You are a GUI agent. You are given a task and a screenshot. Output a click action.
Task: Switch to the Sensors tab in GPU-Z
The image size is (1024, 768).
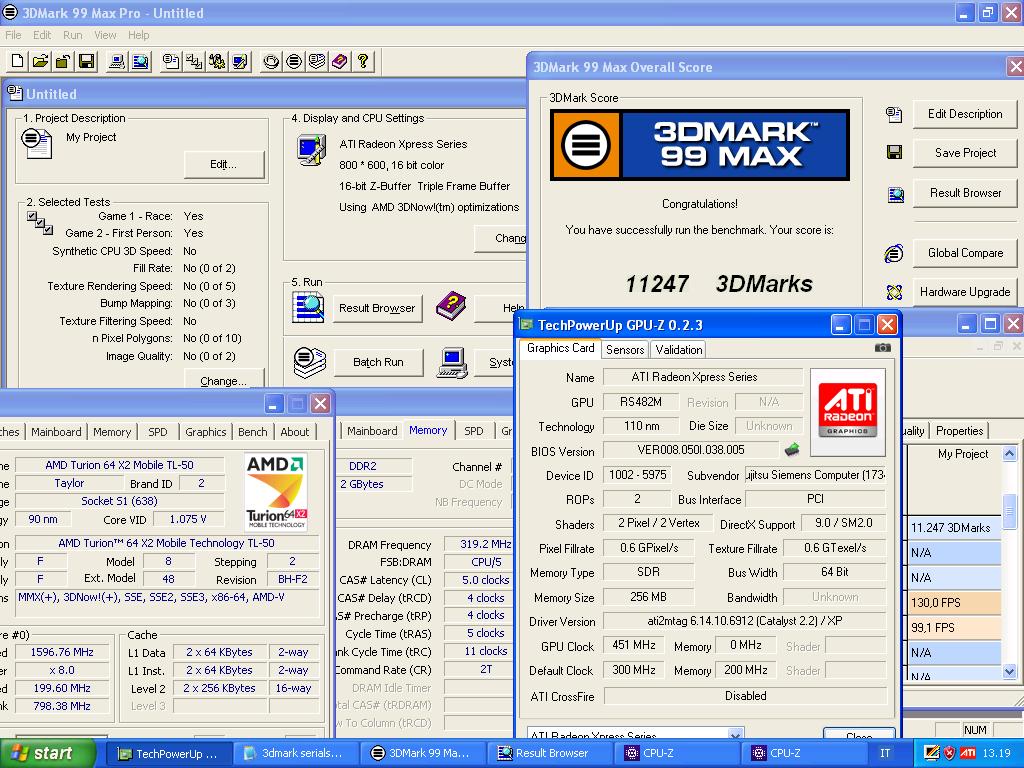[625, 349]
